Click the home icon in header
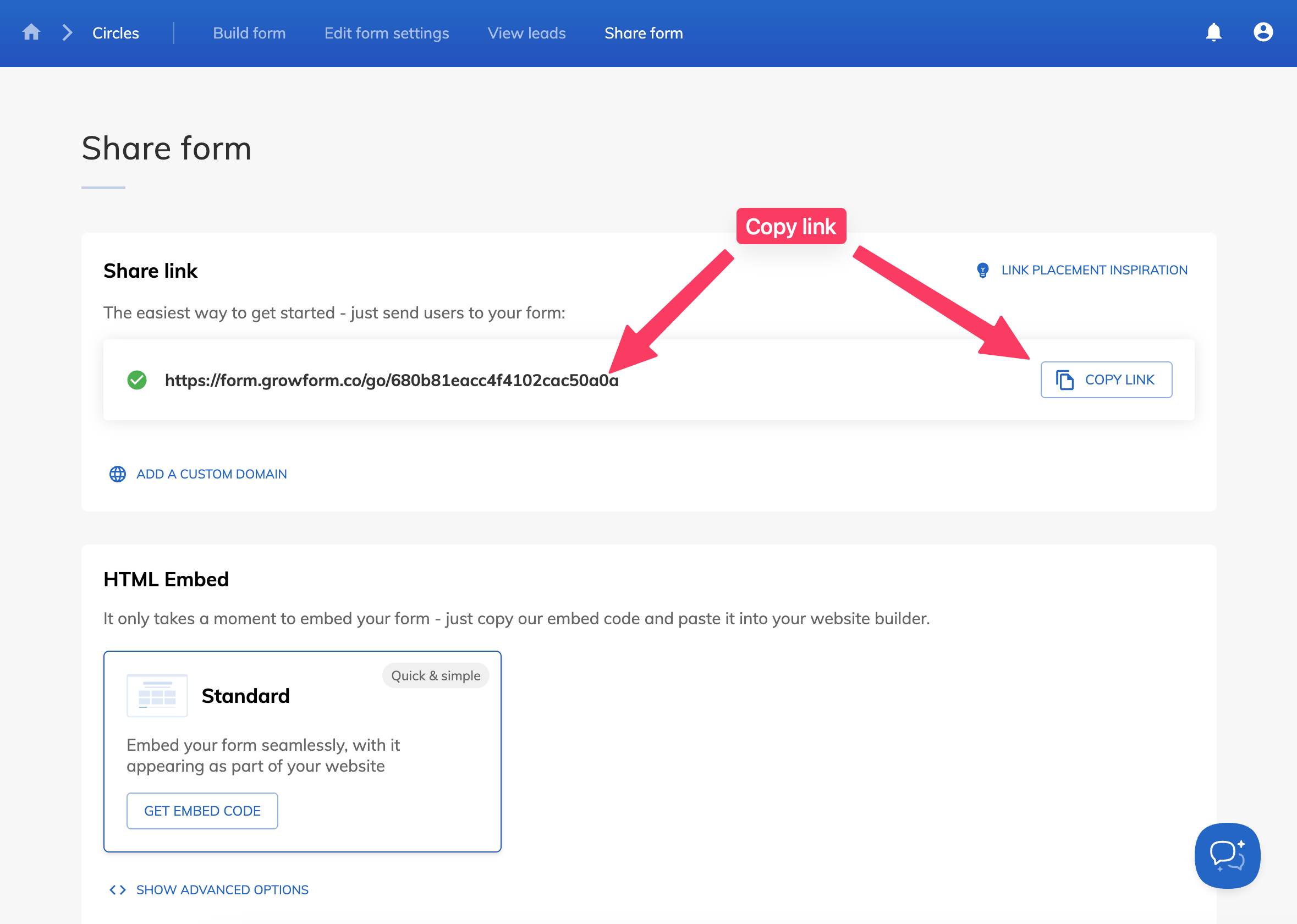1297x924 pixels. pos(31,32)
